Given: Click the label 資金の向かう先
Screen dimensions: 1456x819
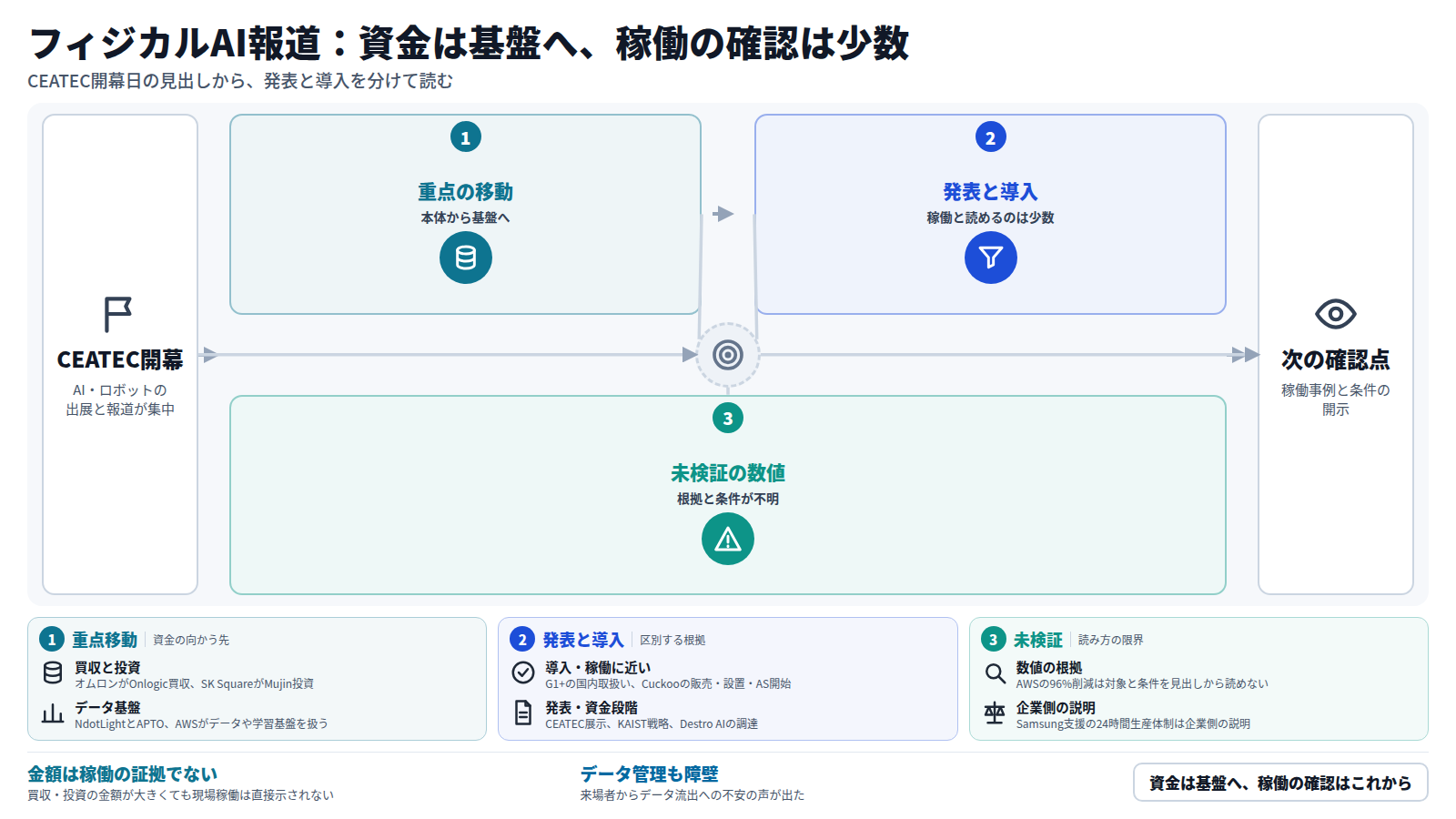Looking at the screenshot, I should coord(191,640).
